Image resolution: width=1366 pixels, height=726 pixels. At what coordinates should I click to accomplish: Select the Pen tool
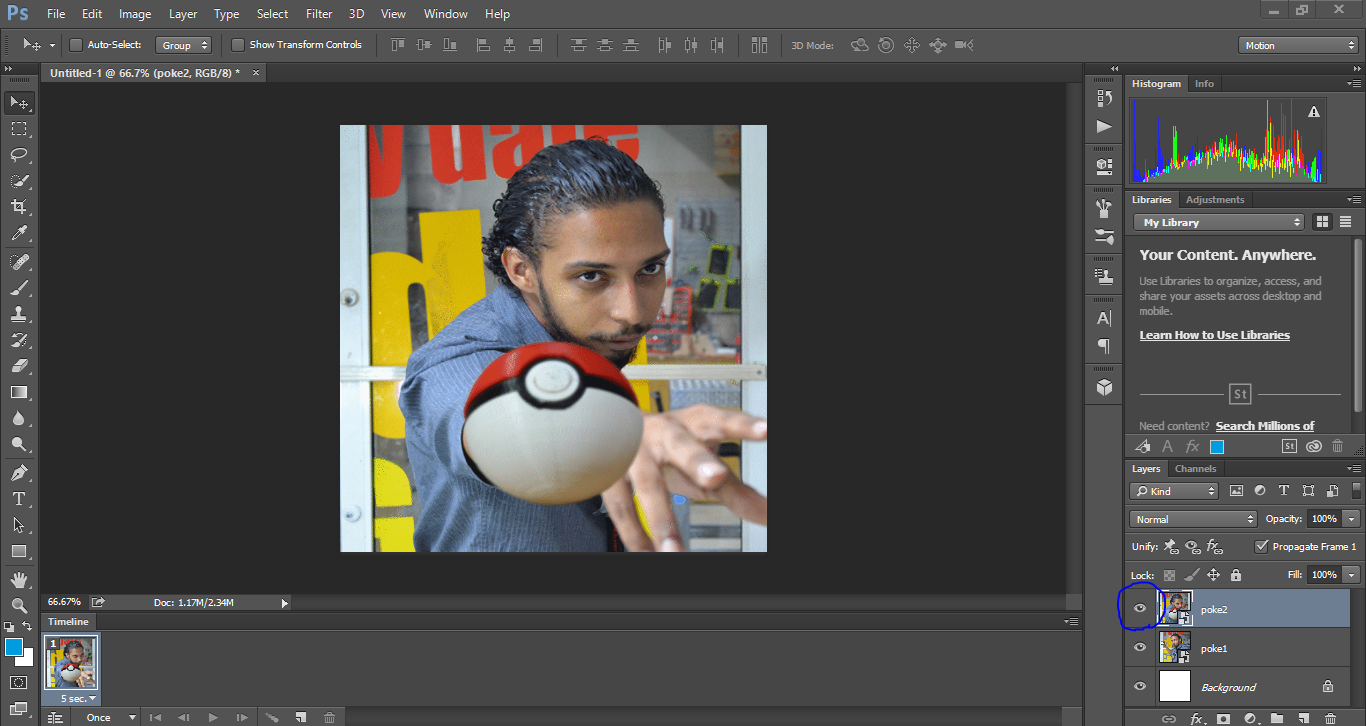coord(19,473)
